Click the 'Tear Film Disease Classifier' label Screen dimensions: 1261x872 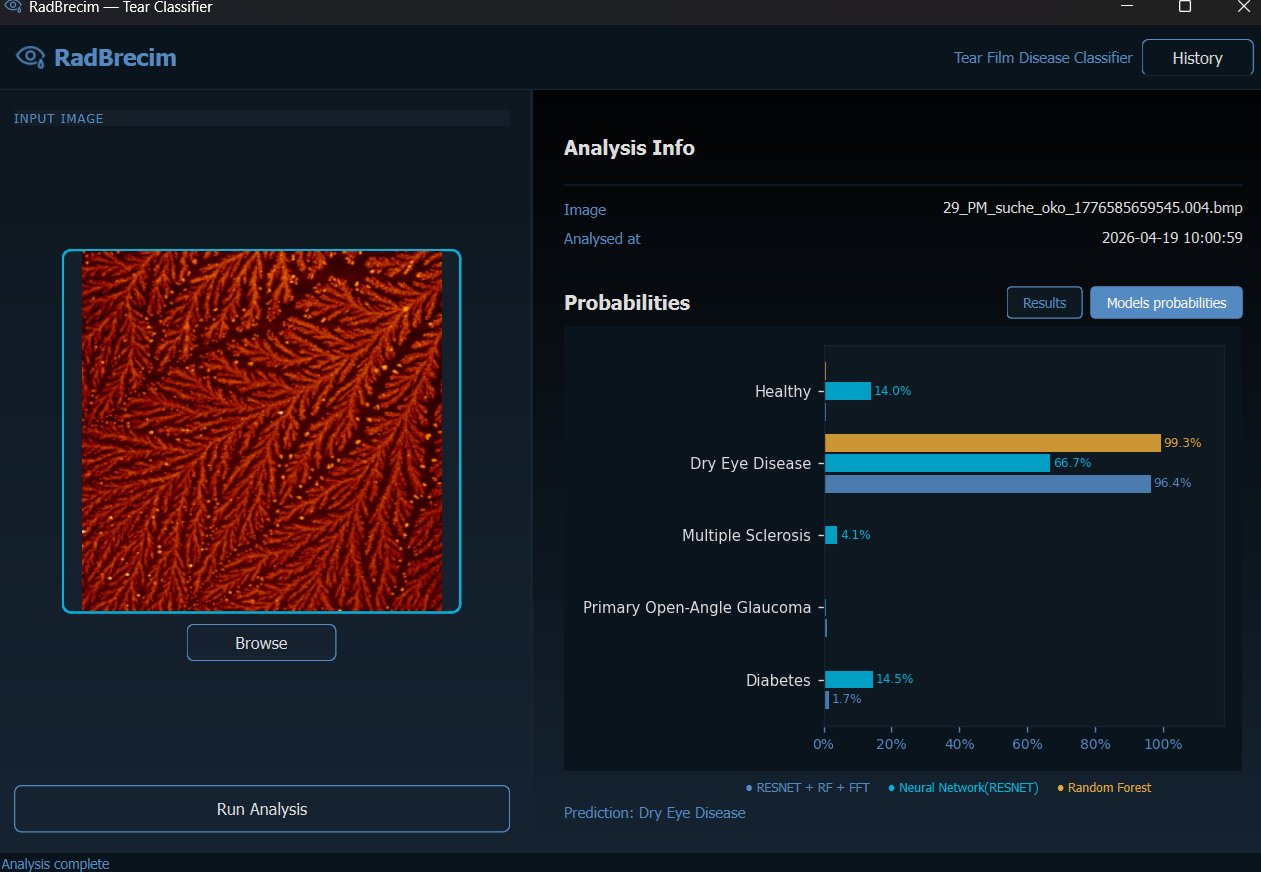(1043, 58)
